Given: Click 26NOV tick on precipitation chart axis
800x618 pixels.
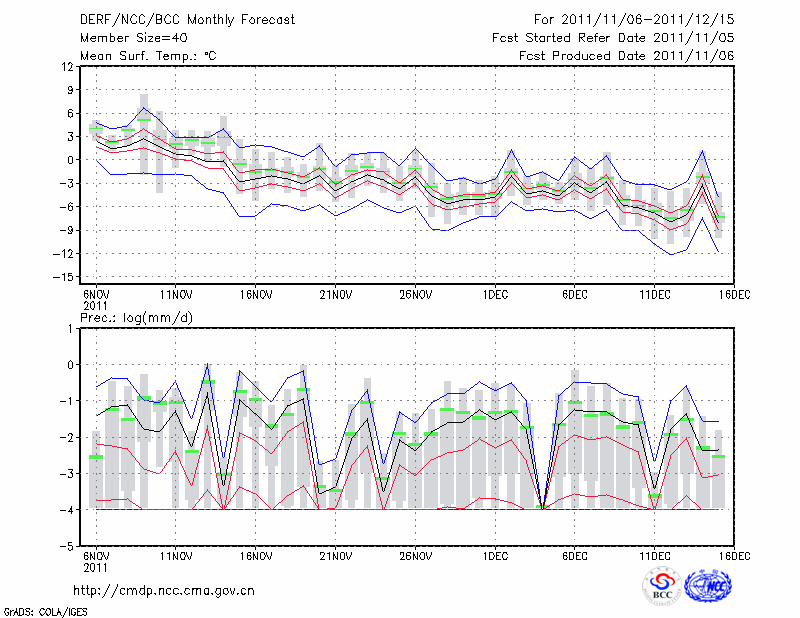Looking at the screenshot, I should point(416,555).
